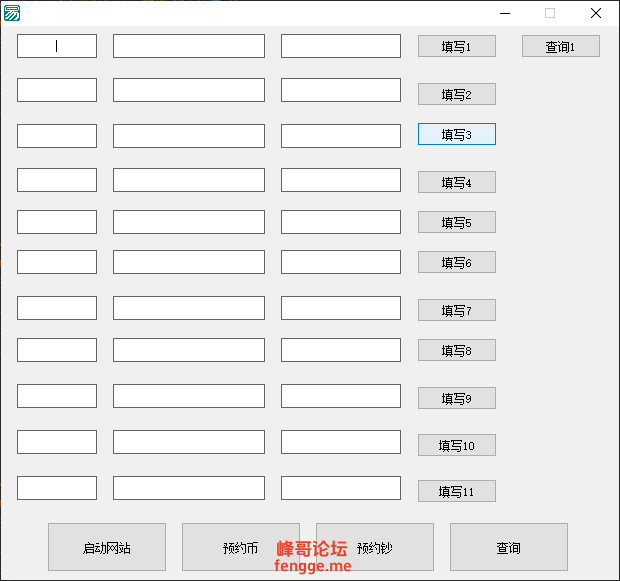Screen dimensions: 620x581
Task: Click the 填写2 button
Action: 457,94
